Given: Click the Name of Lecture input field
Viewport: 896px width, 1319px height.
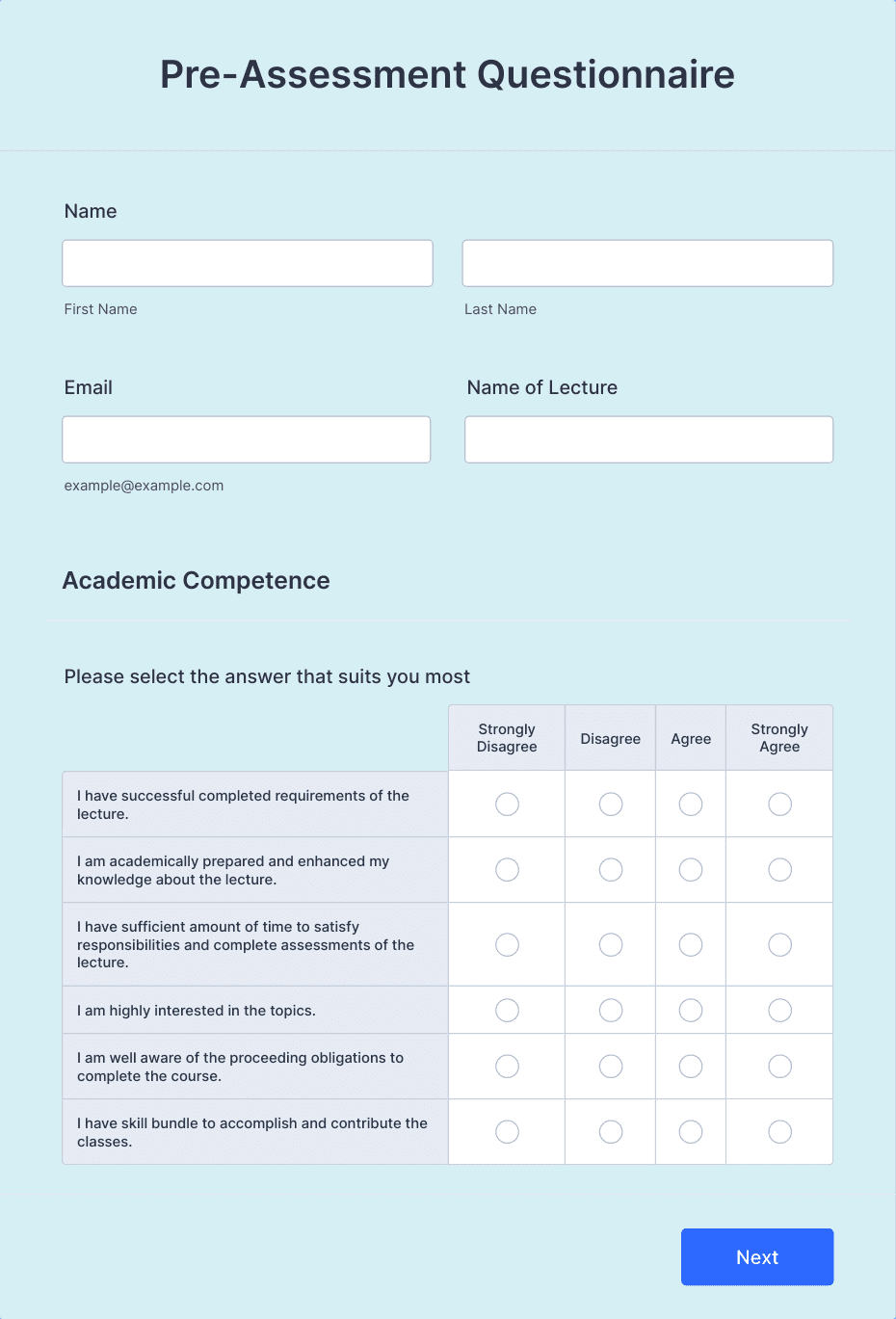Looking at the screenshot, I should [648, 438].
